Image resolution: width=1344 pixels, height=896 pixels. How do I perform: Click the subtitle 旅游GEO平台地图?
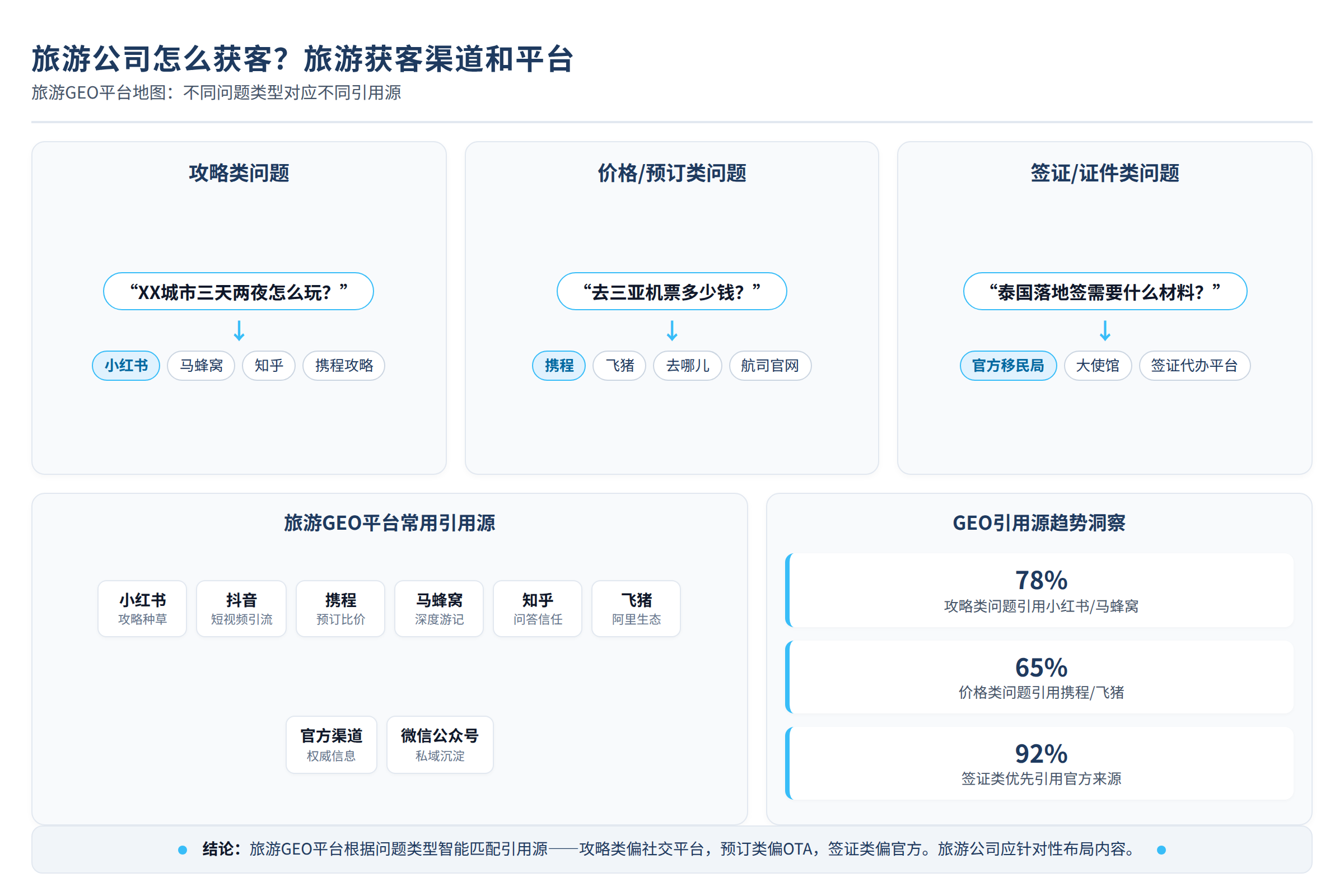[x=216, y=92]
